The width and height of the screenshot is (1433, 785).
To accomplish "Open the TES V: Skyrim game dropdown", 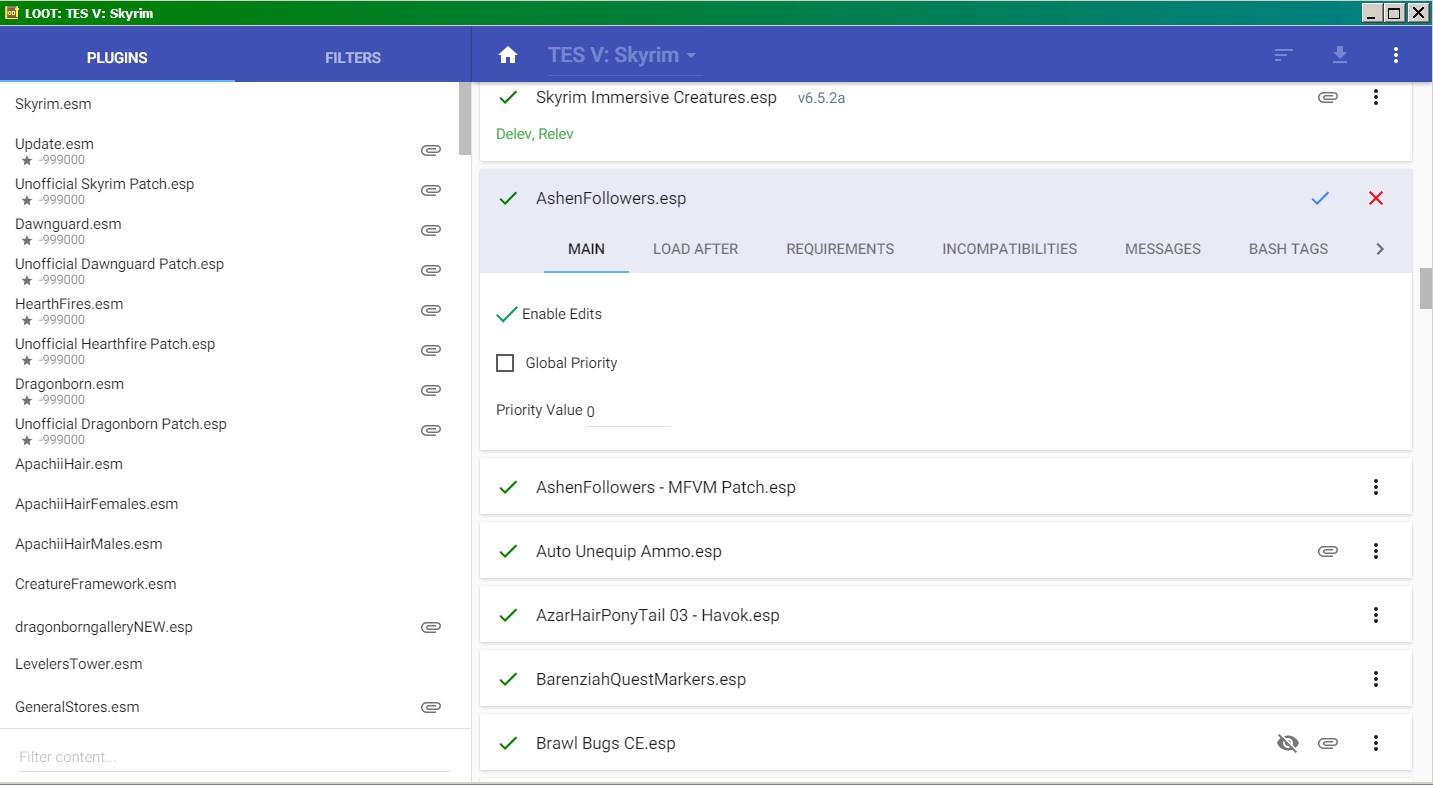I will pos(622,56).
